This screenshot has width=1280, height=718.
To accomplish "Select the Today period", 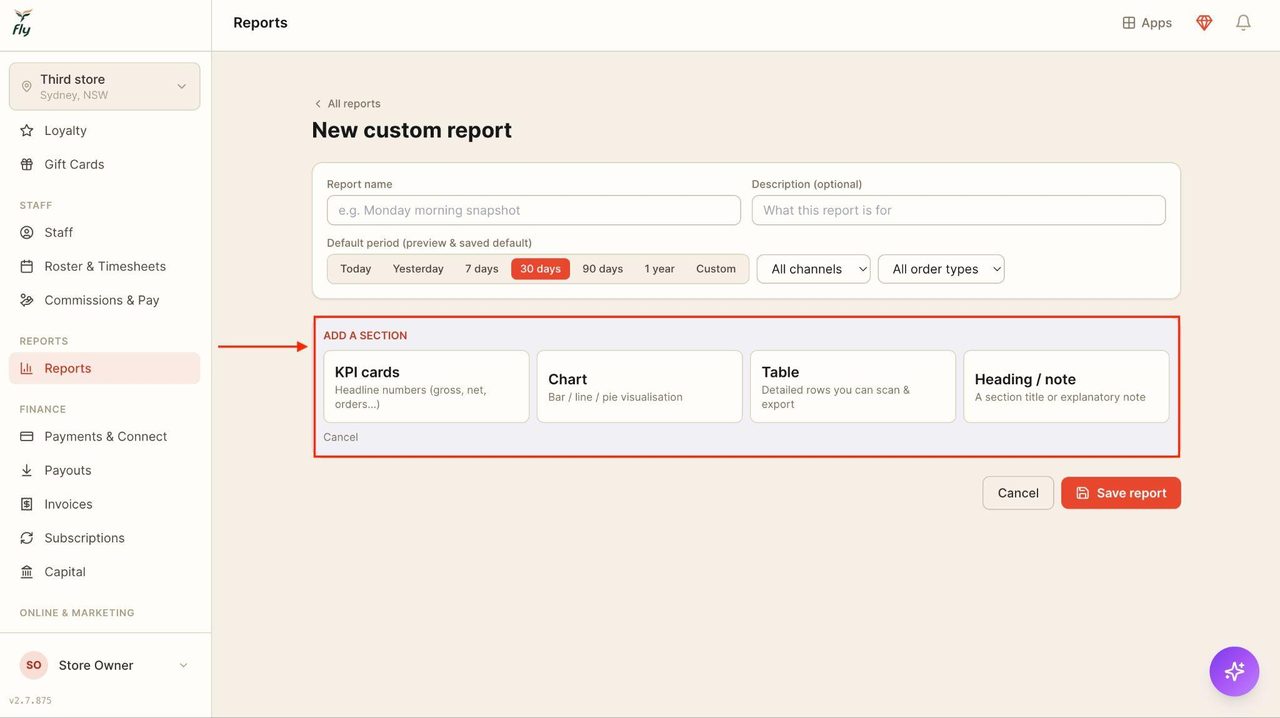I will (x=355, y=269).
